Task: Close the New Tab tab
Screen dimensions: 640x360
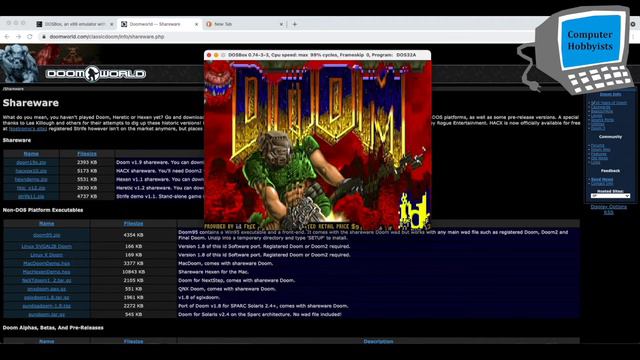Action: (281, 24)
